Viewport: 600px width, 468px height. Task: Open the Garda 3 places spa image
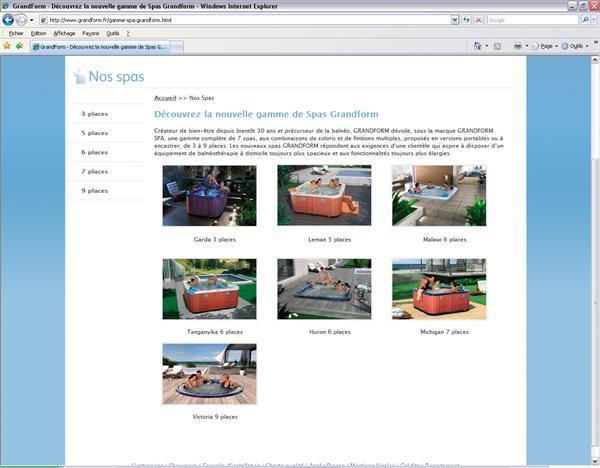coord(209,196)
